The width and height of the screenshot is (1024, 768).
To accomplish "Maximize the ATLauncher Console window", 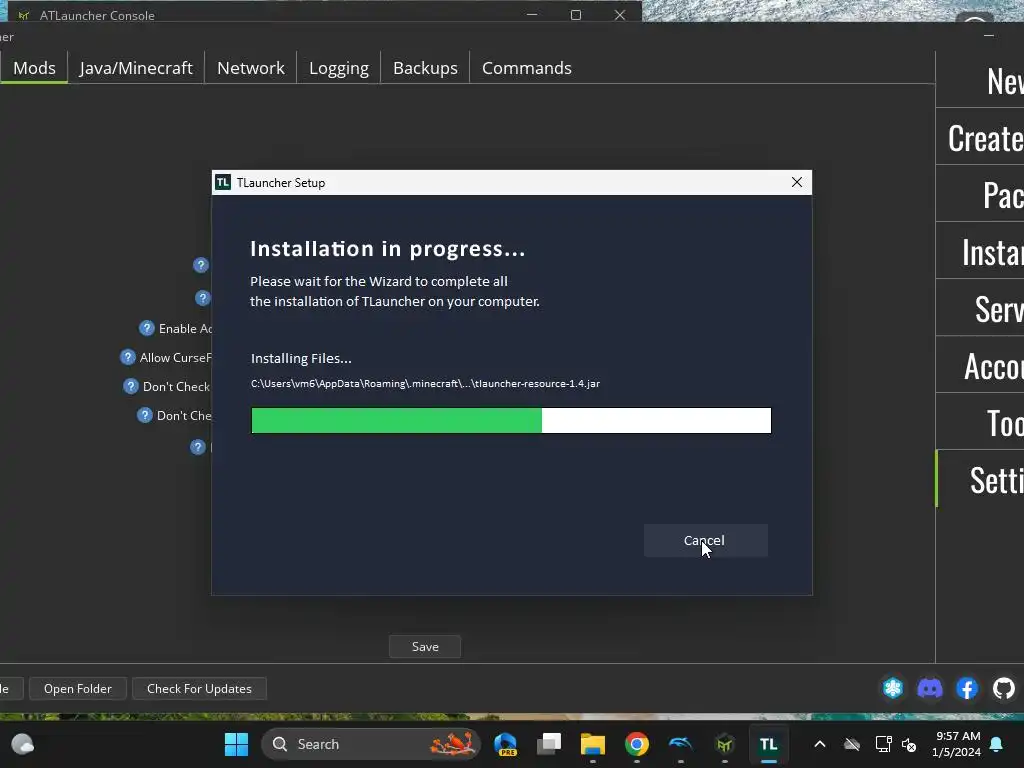I will click(x=575, y=14).
